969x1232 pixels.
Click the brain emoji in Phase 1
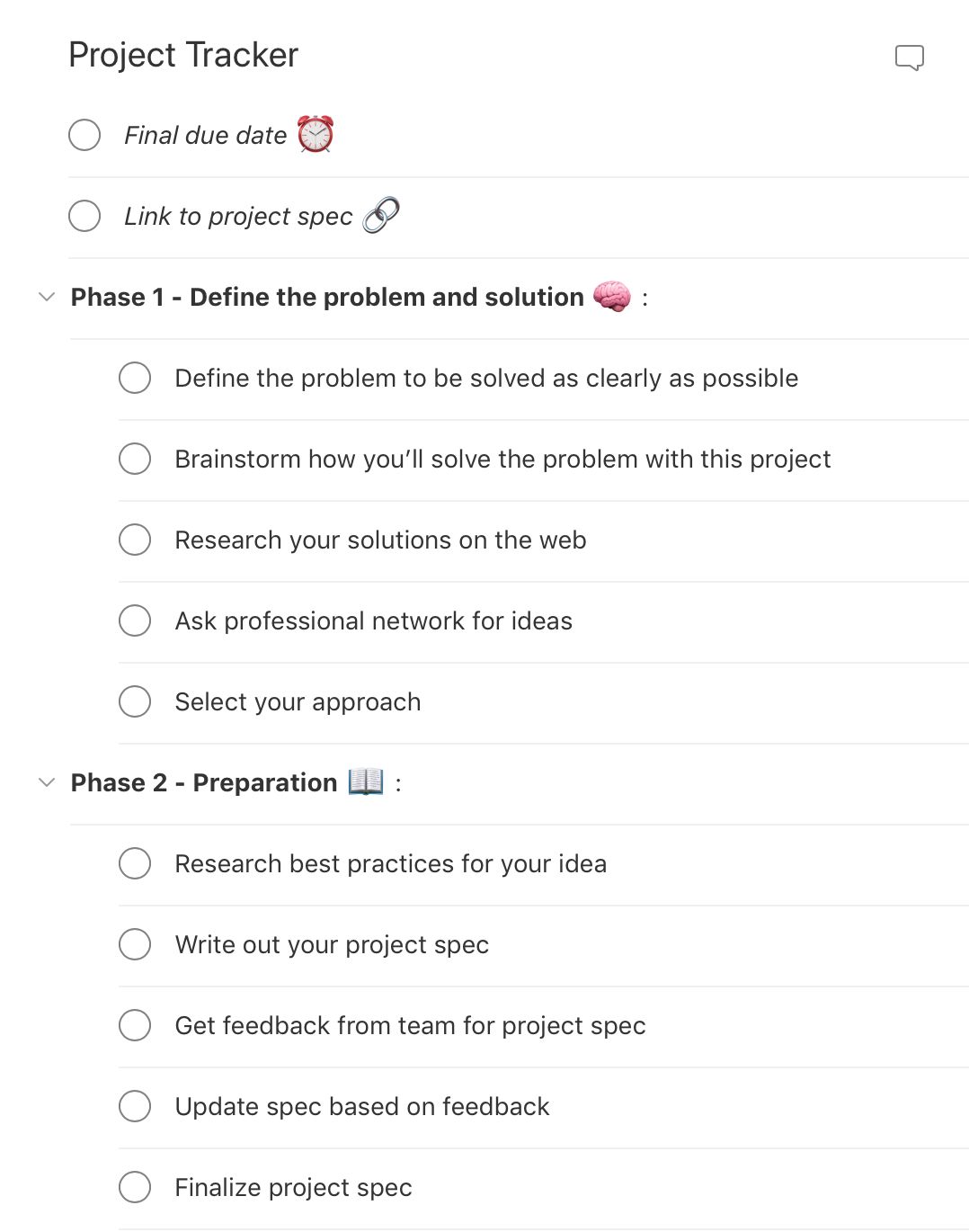click(612, 296)
